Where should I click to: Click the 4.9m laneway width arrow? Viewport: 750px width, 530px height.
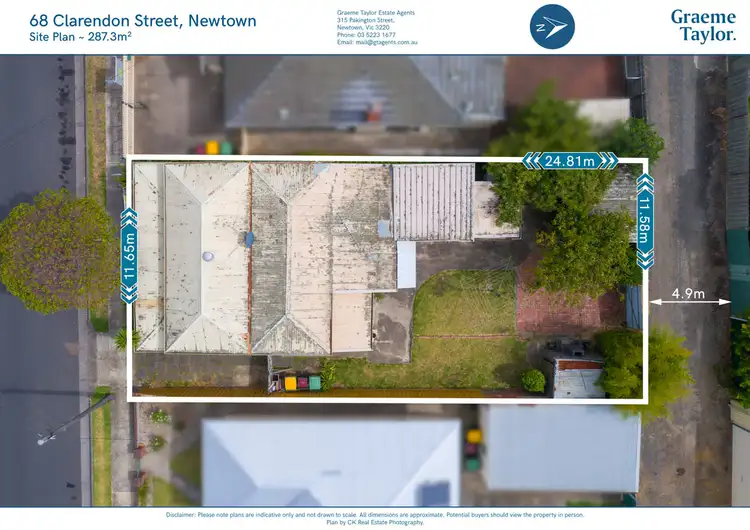[x=688, y=295]
